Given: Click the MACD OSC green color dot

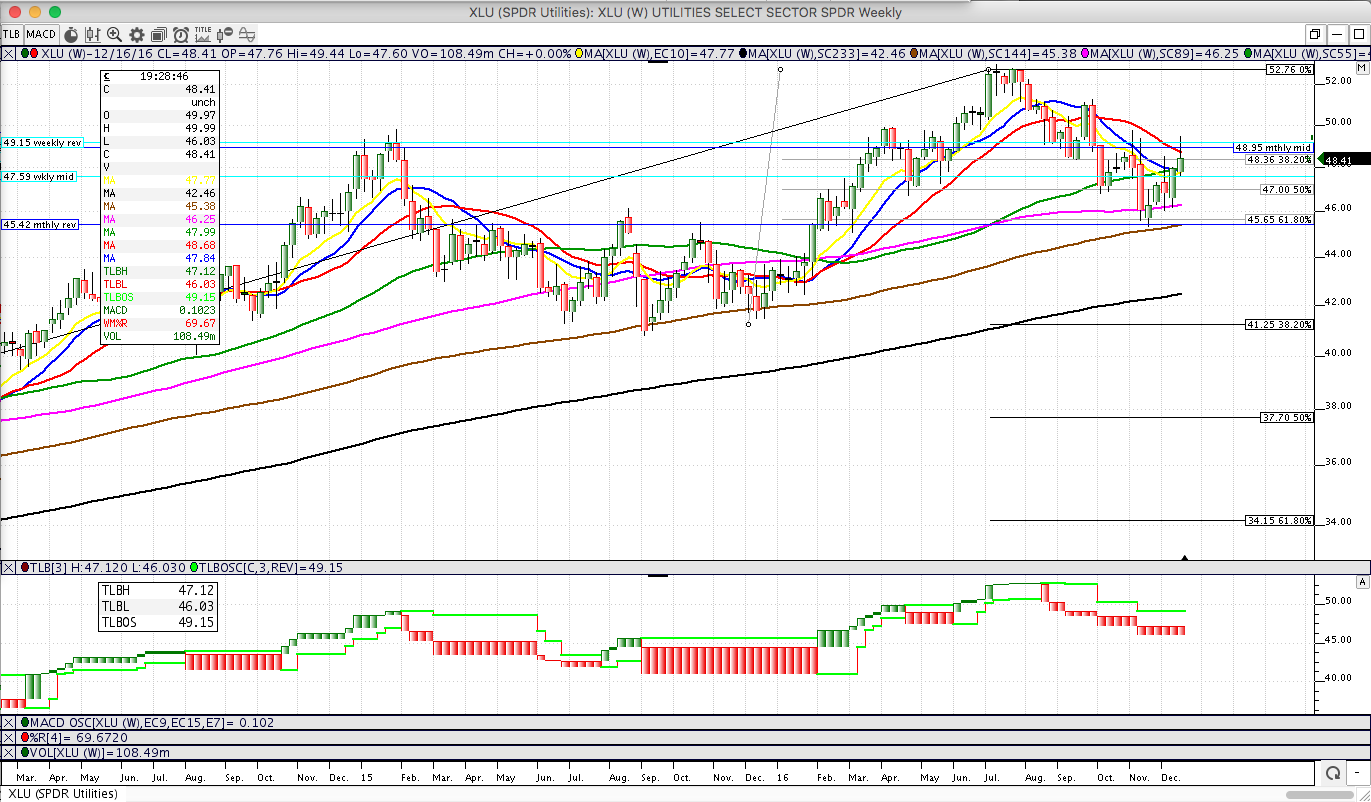Looking at the screenshot, I should [25, 722].
